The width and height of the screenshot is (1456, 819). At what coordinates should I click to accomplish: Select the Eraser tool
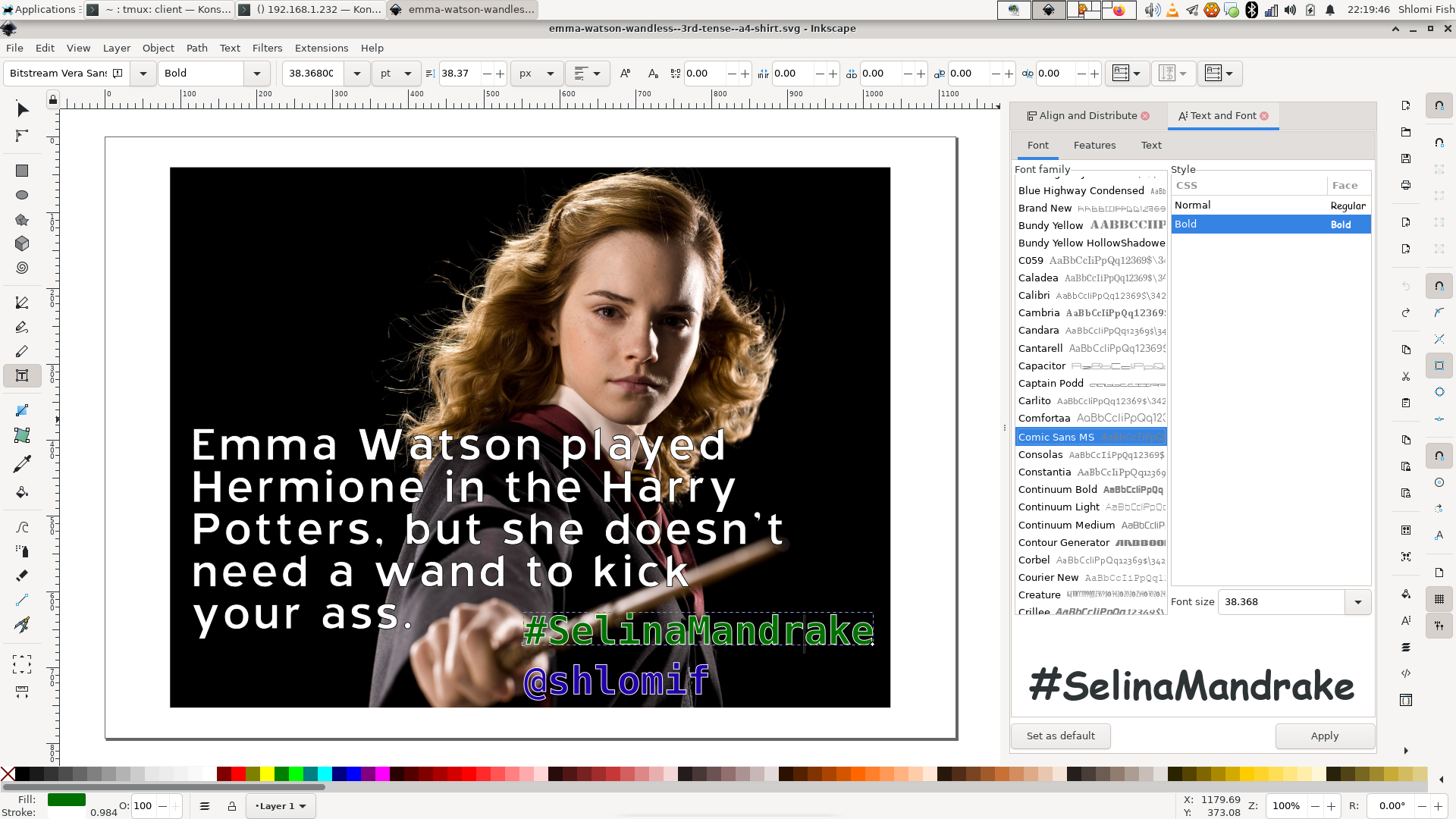point(22,576)
